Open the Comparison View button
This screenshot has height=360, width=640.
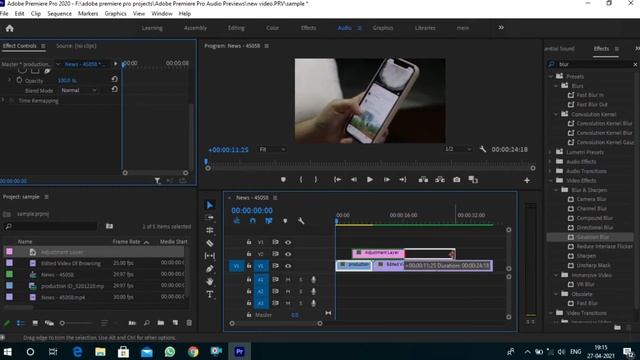point(473,180)
